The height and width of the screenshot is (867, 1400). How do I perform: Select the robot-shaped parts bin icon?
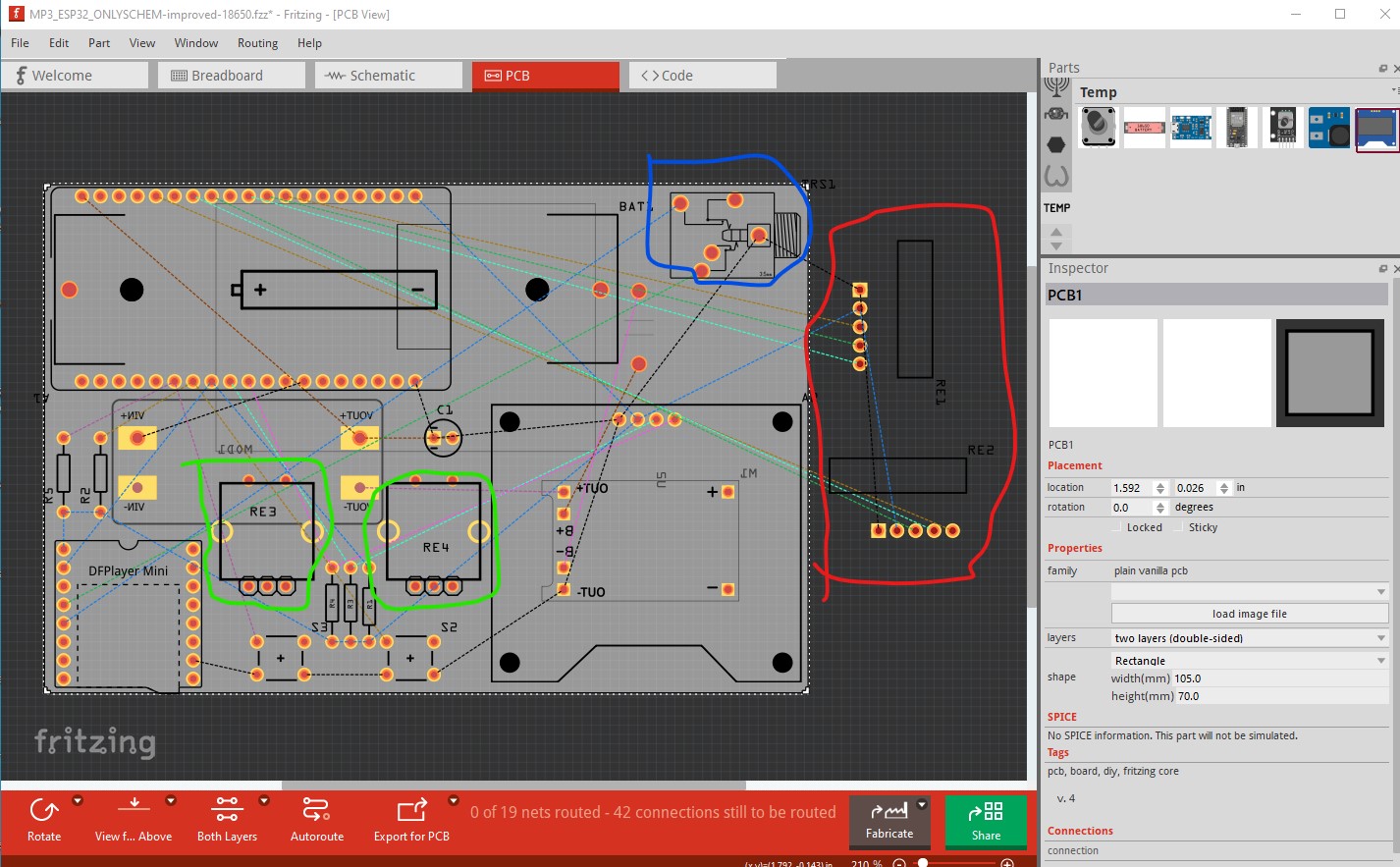coord(1056,115)
